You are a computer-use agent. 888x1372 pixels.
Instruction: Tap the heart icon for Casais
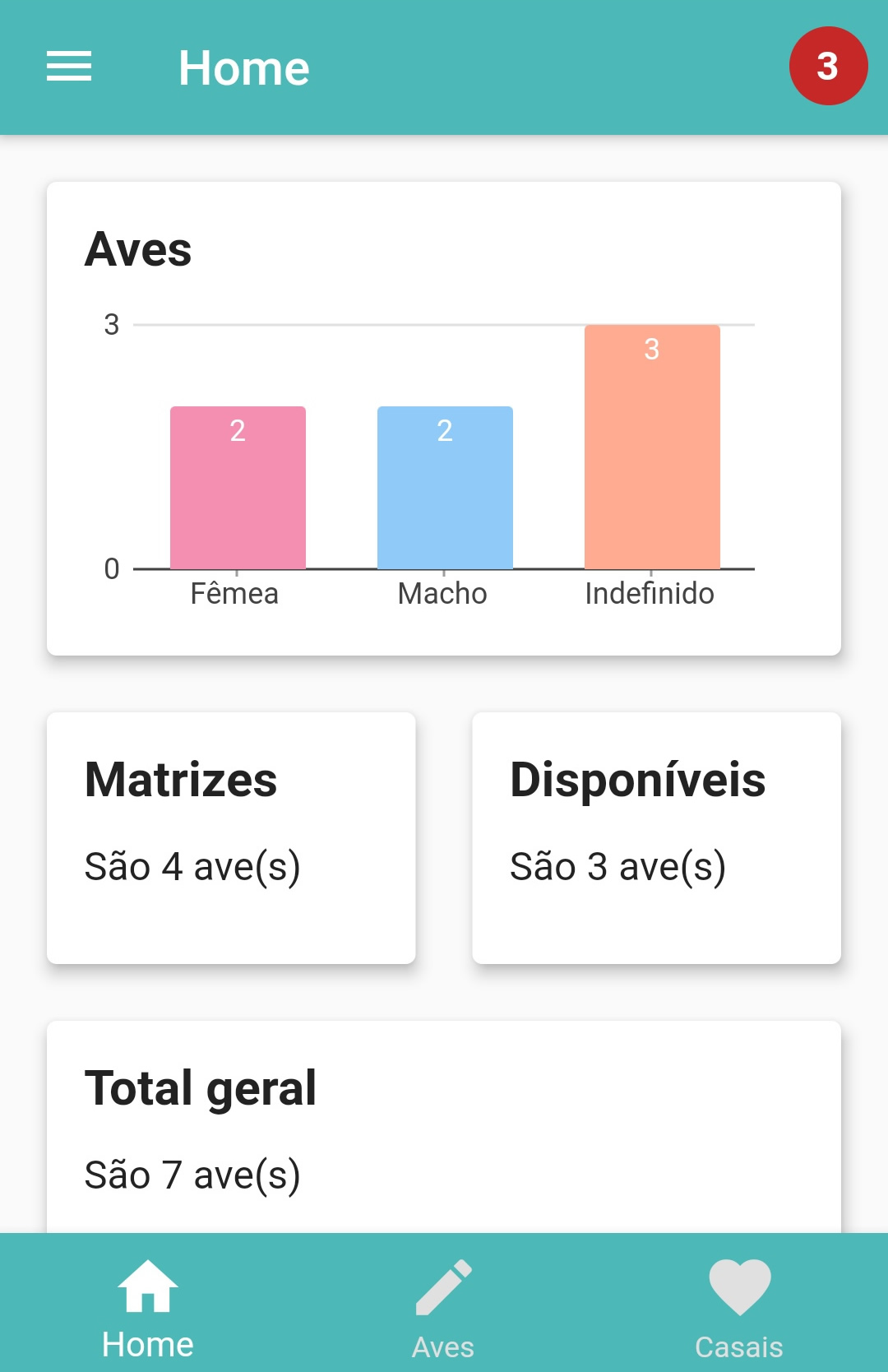740,1287
